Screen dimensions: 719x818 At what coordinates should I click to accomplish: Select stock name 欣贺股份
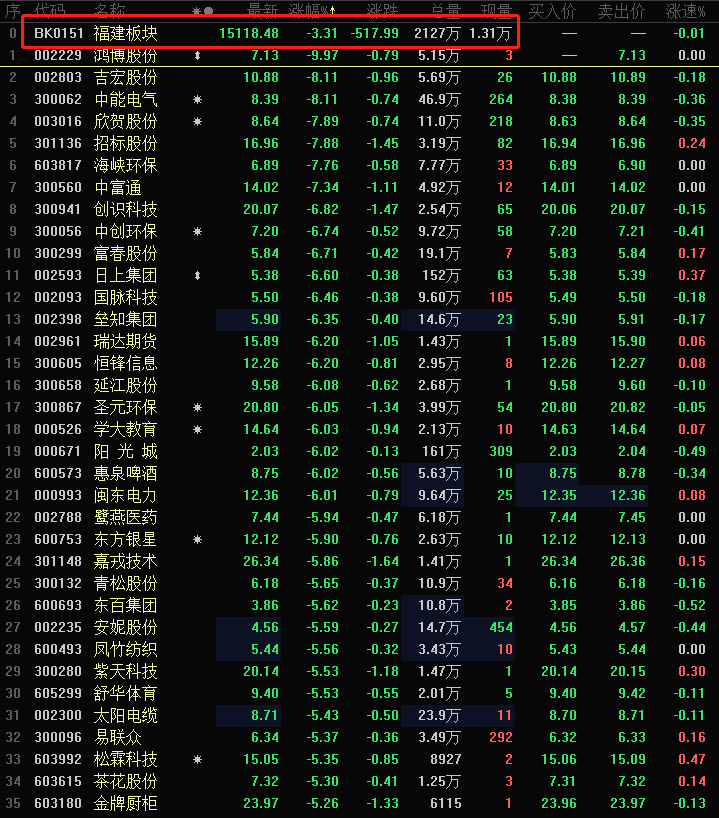click(x=125, y=121)
